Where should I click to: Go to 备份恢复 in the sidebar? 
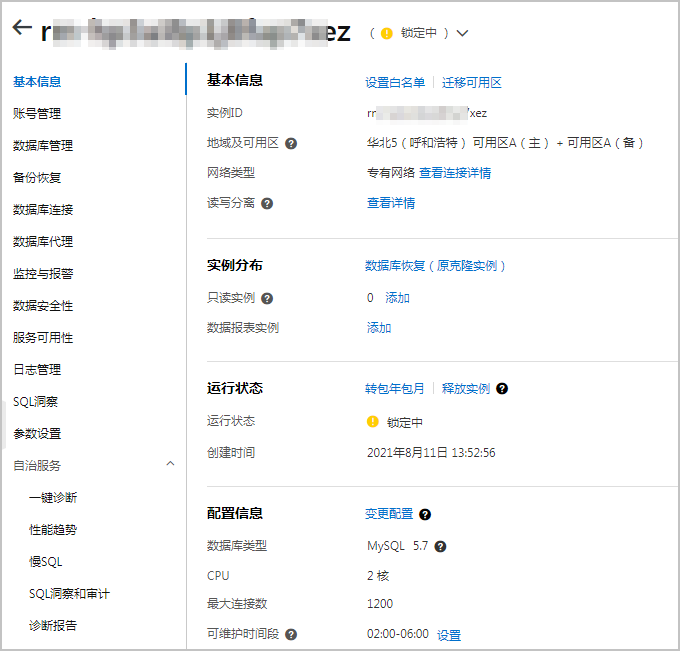(x=37, y=178)
